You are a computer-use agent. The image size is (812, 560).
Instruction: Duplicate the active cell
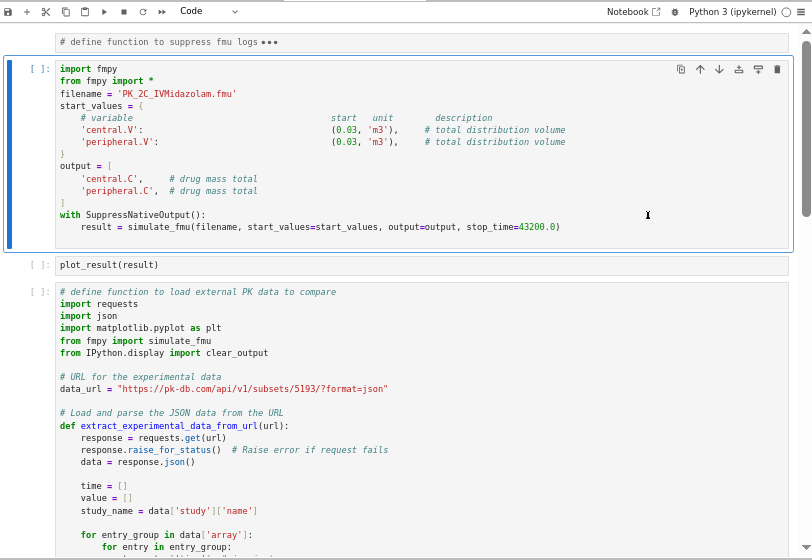coord(681,69)
